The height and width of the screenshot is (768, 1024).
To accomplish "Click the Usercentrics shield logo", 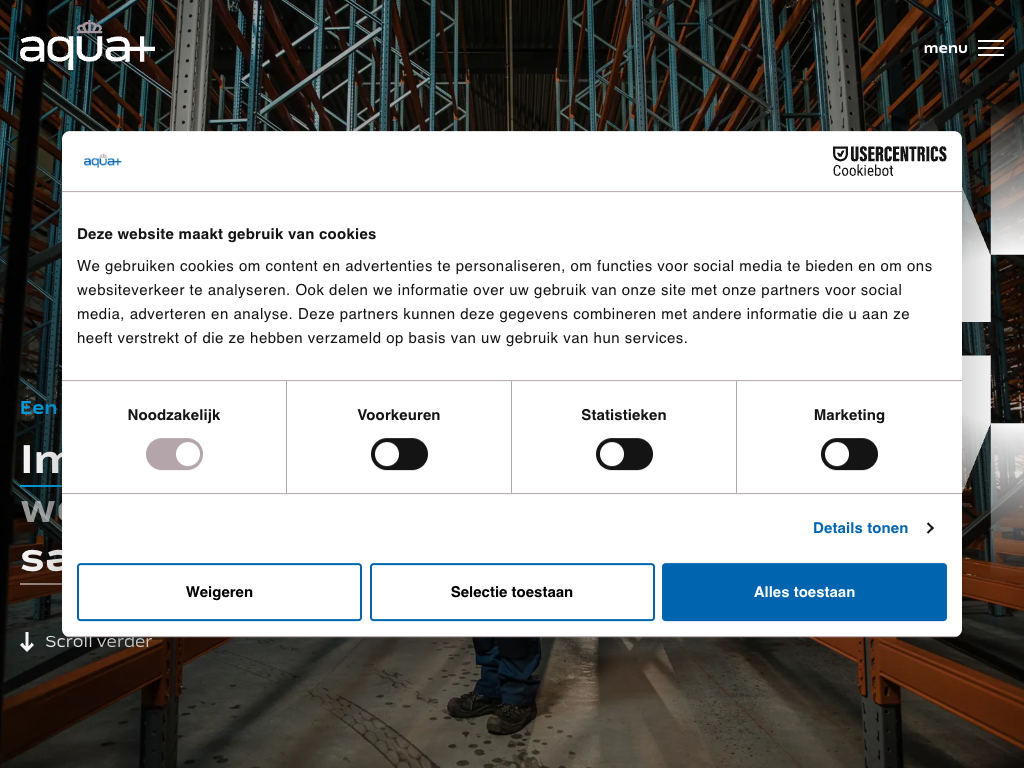I will [840, 154].
